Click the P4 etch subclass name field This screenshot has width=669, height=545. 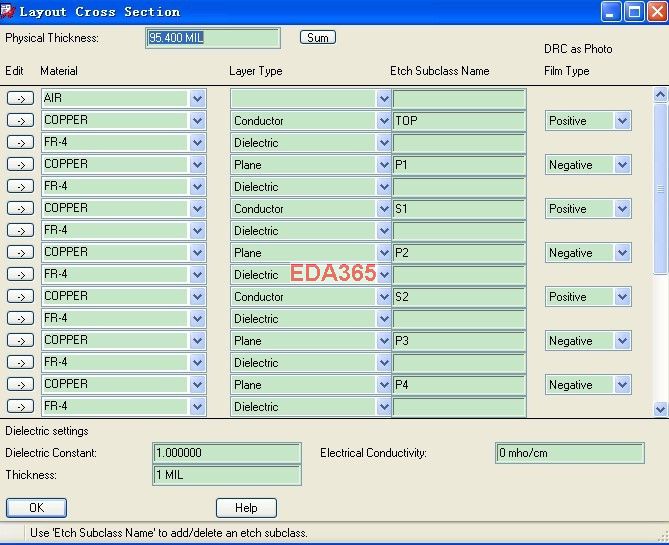[x=459, y=385]
